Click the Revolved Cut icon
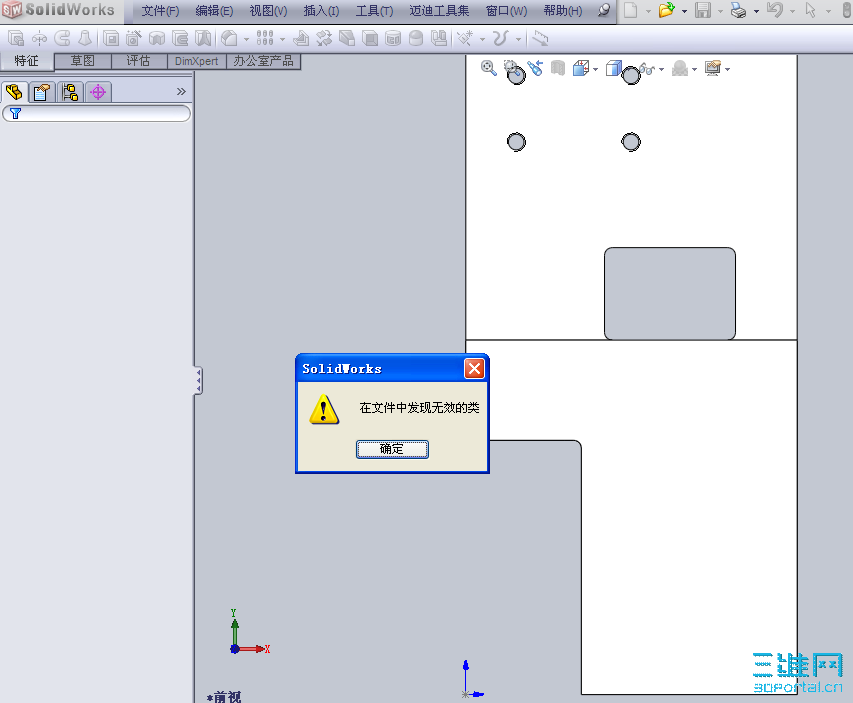The height and width of the screenshot is (703, 853). point(157,38)
